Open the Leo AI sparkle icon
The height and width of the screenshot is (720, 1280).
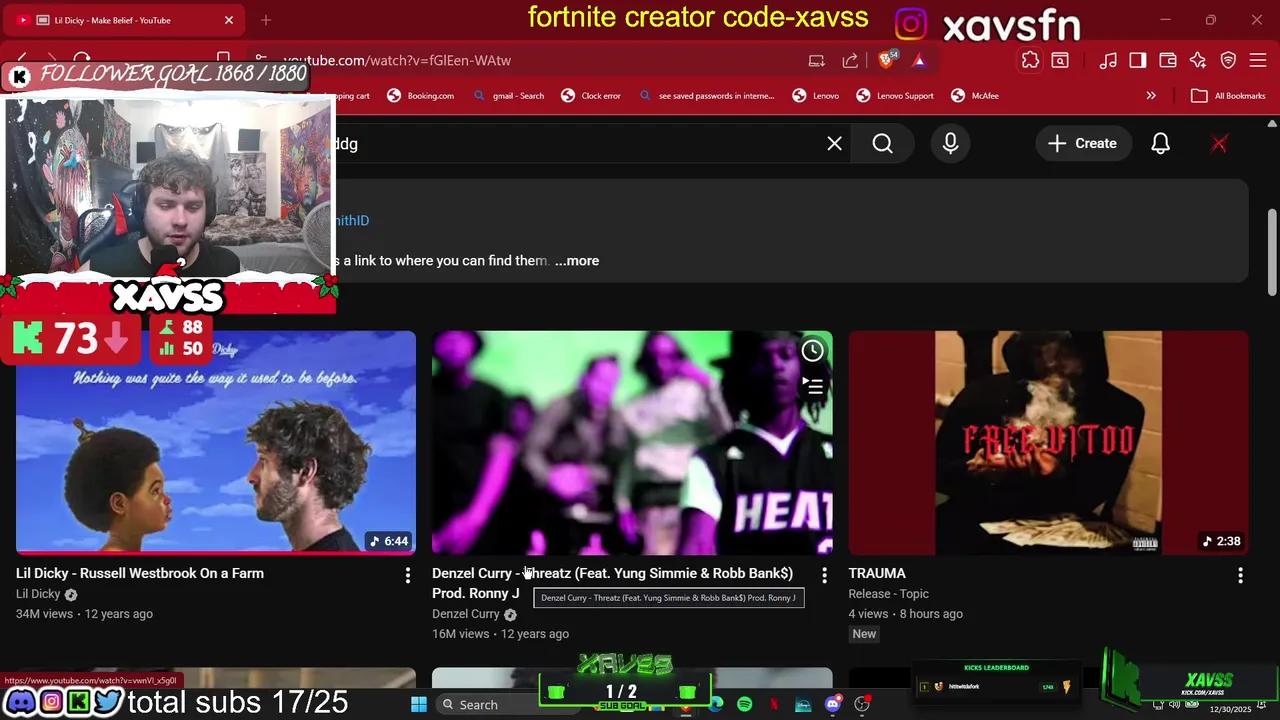(x=1198, y=60)
